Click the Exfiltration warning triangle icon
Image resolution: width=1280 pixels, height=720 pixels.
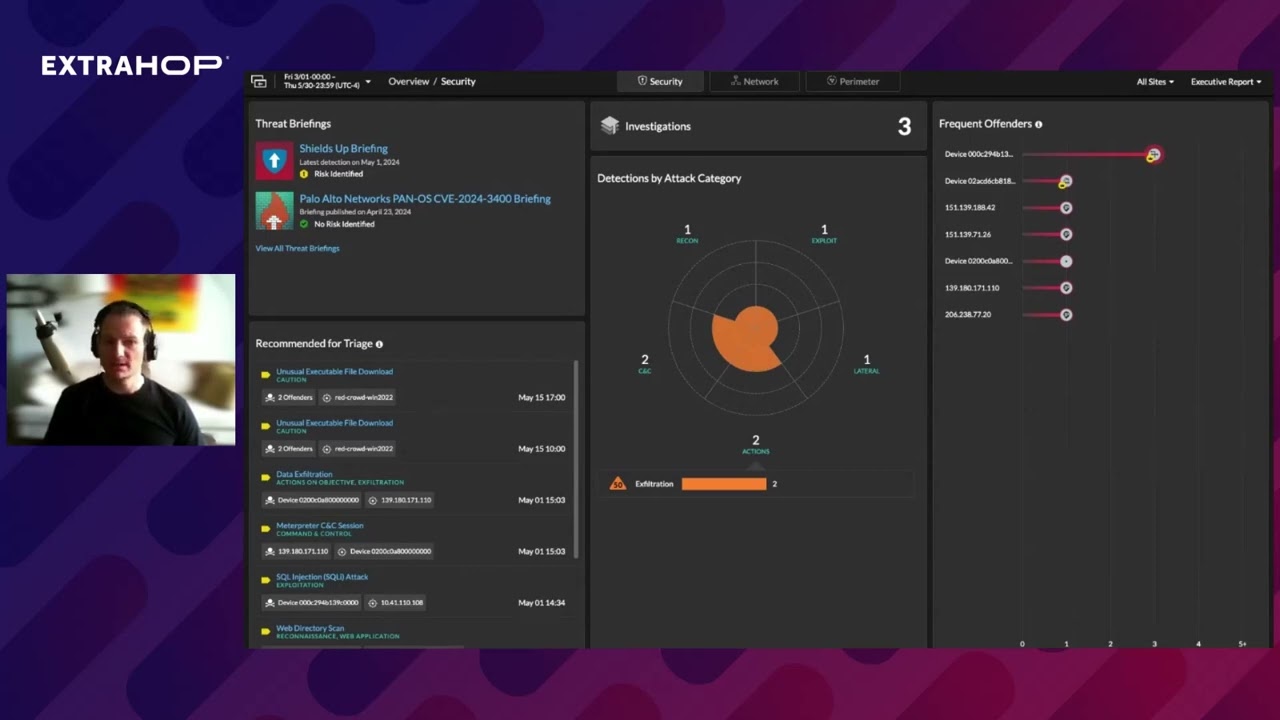(x=618, y=484)
